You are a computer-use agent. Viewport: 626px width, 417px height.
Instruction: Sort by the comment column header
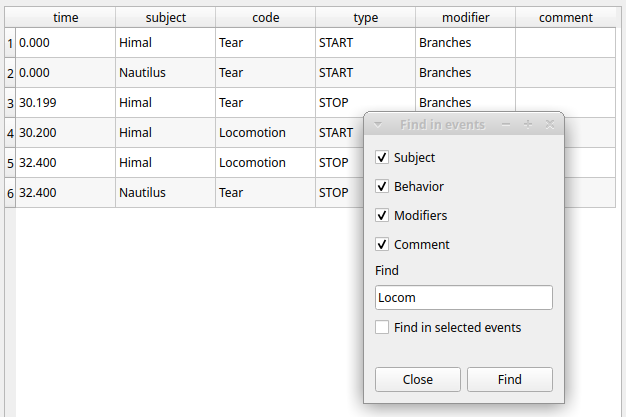(x=566, y=18)
